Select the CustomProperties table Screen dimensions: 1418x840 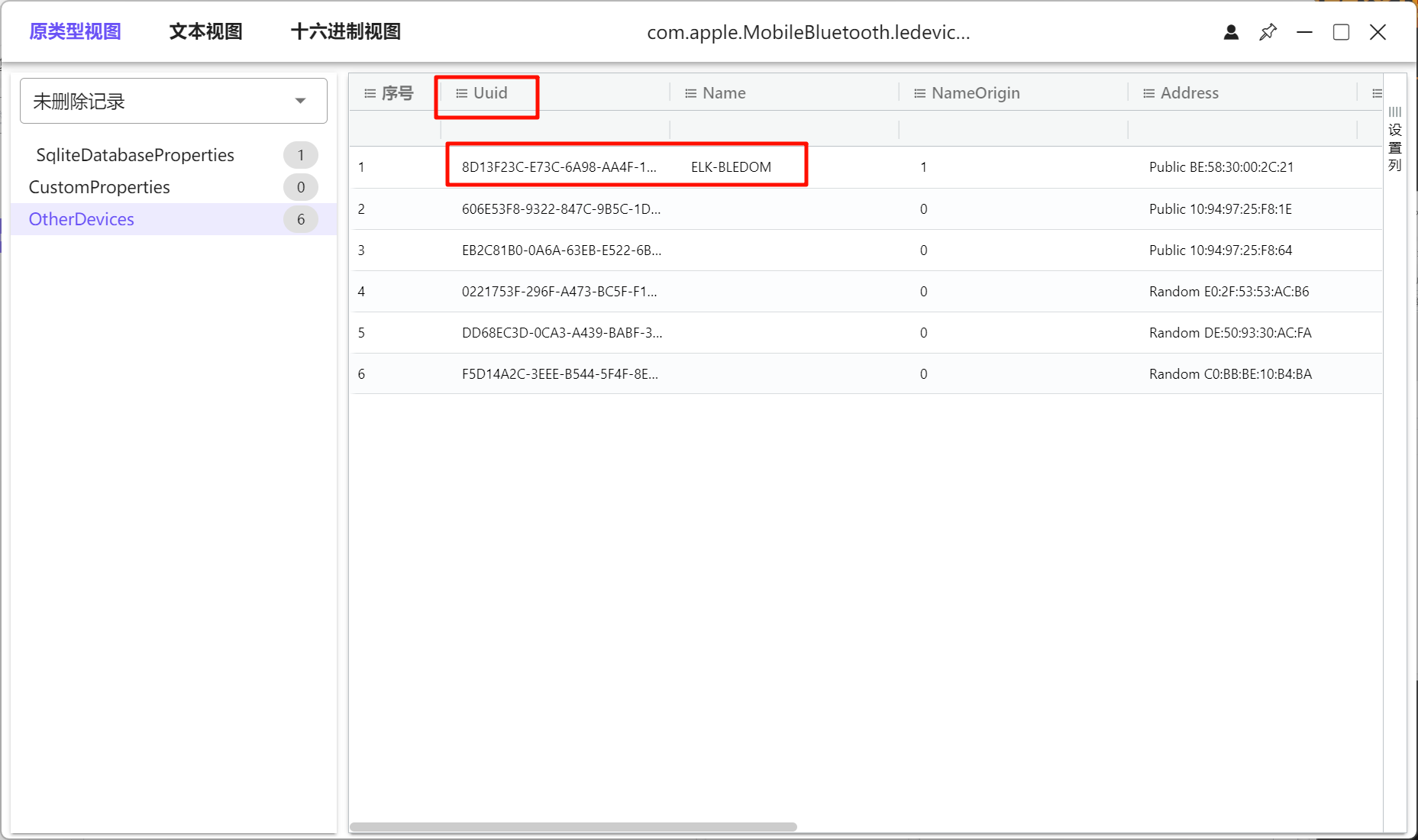click(99, 187)
